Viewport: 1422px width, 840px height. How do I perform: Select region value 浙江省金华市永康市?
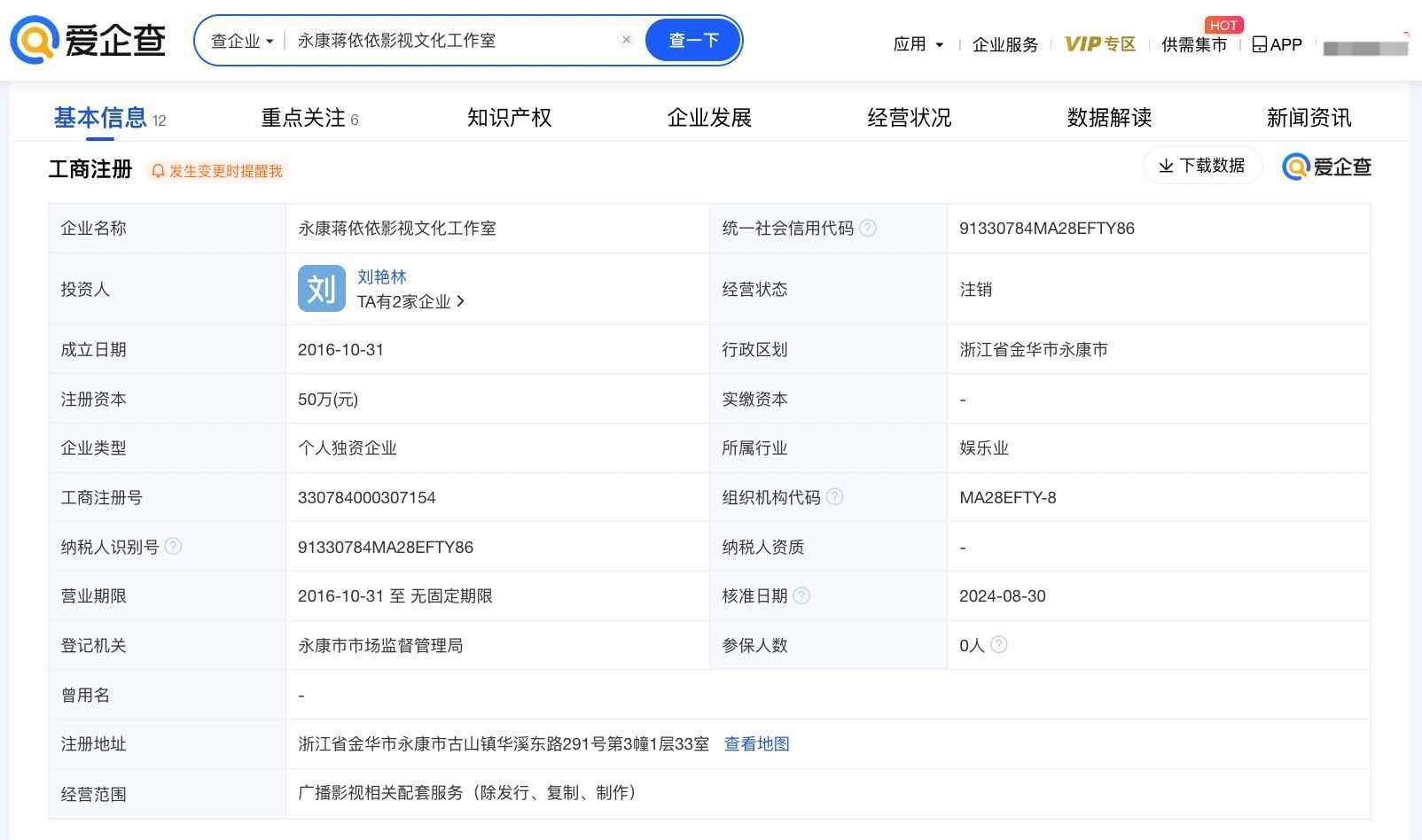1033,350
